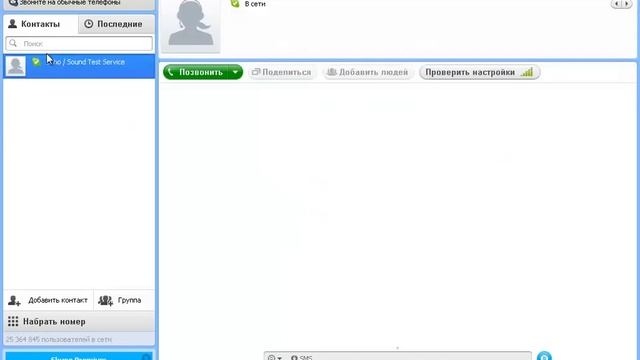
Task: Switch to the Контакты tab
Action: click(40, 24)
